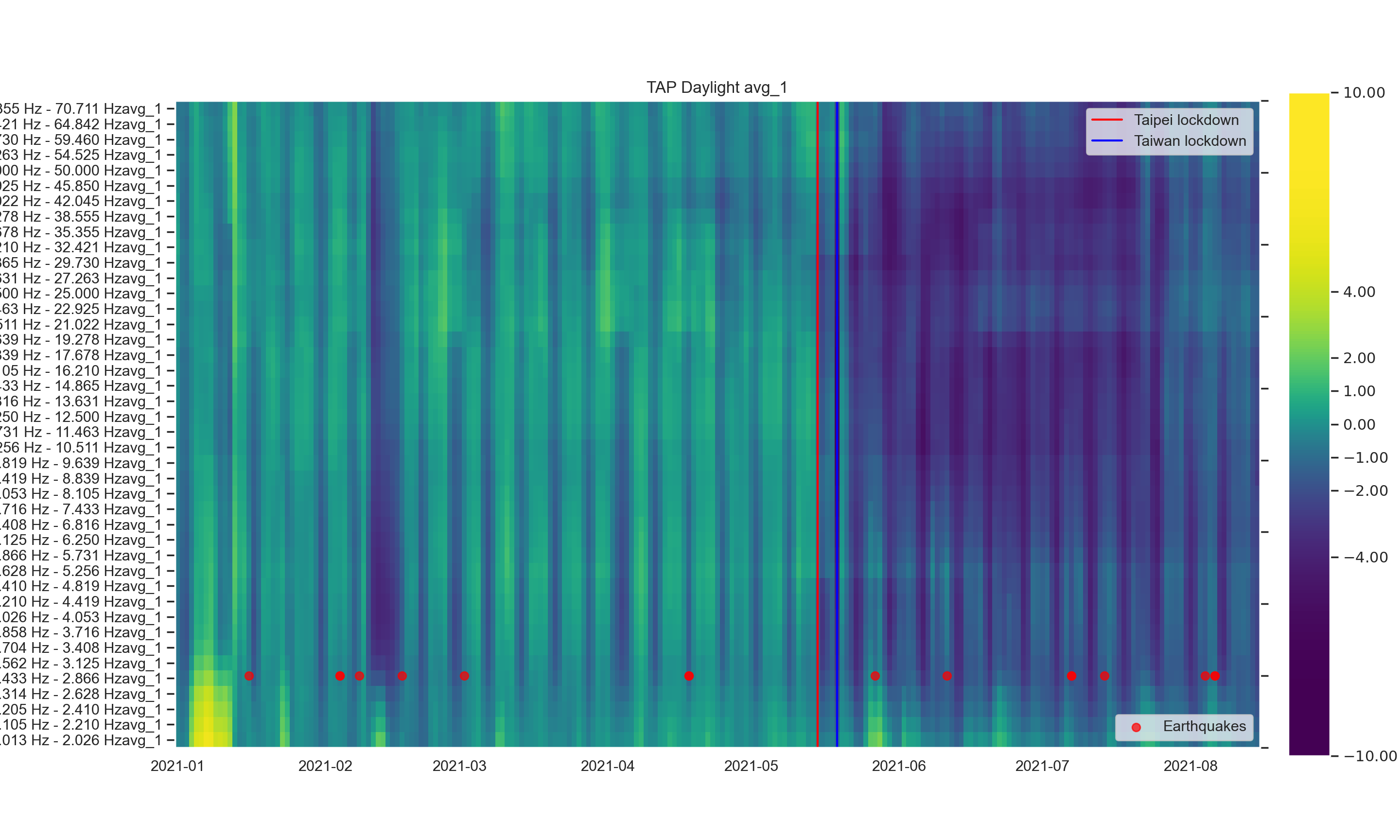Click the red vertical Taipei lockdown line

[817, 396]
